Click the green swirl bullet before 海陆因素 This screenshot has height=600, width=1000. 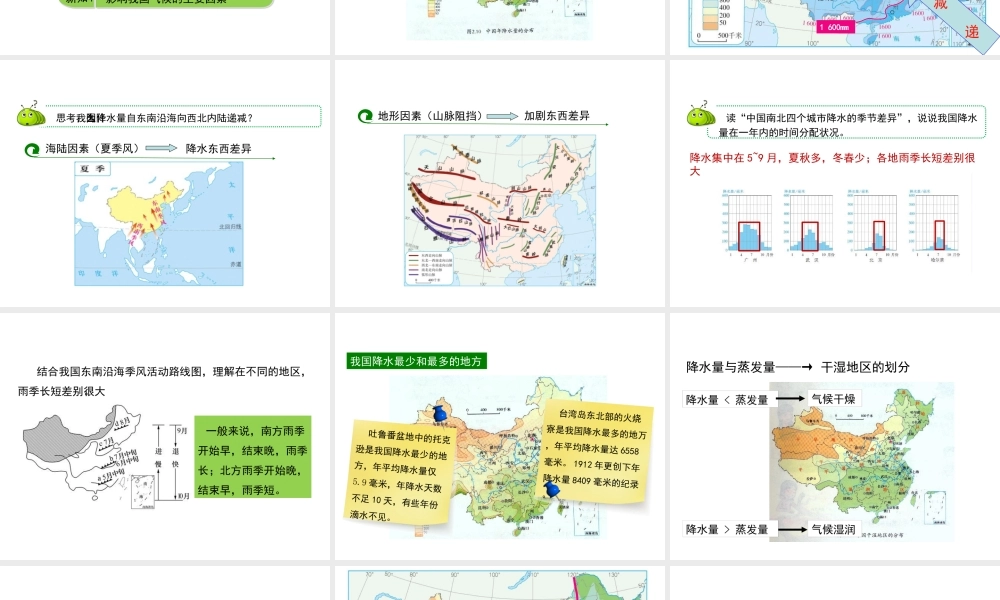pos(32,150)
